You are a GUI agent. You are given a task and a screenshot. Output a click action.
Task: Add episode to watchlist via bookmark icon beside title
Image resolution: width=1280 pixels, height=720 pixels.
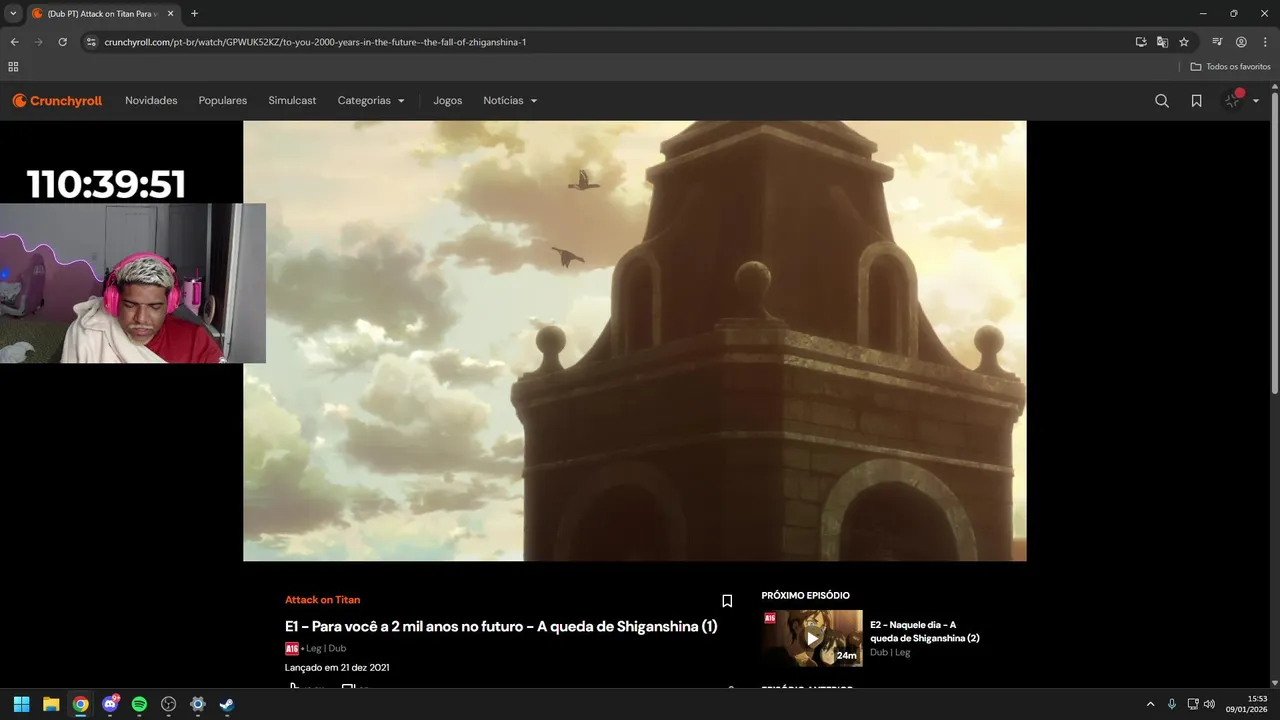pos(727,601)
